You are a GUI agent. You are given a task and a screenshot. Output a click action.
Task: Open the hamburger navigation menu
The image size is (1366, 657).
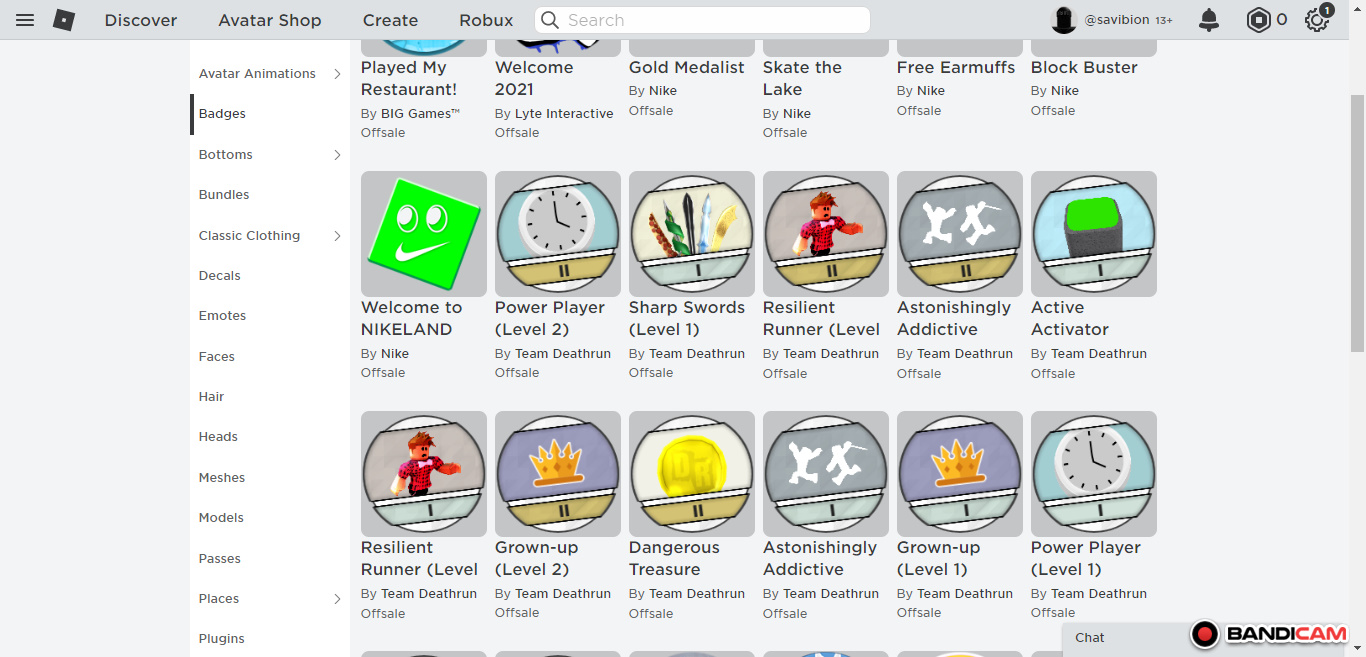(x=25, y=20)
